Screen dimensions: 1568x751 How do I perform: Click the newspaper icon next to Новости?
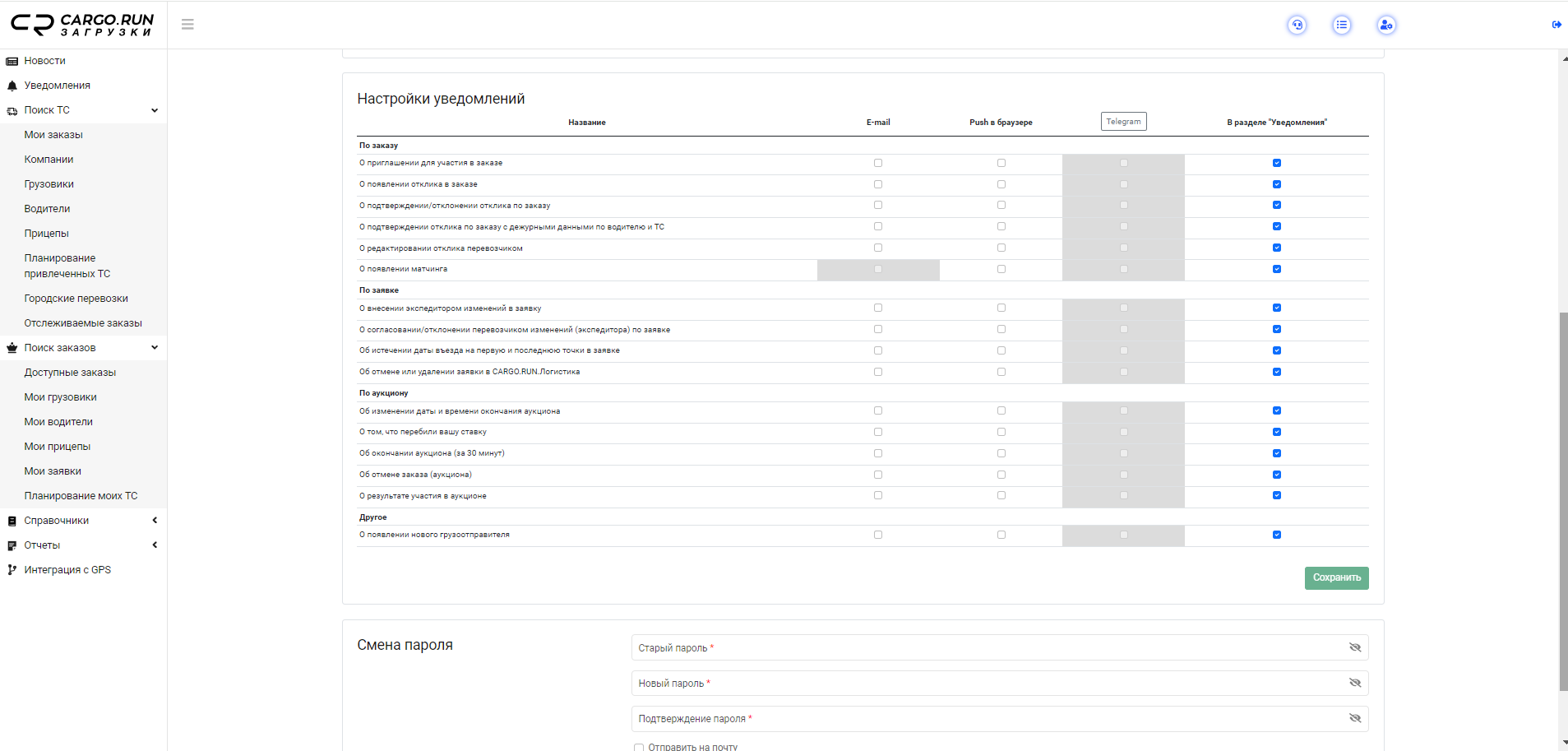[x=12, y=61]
